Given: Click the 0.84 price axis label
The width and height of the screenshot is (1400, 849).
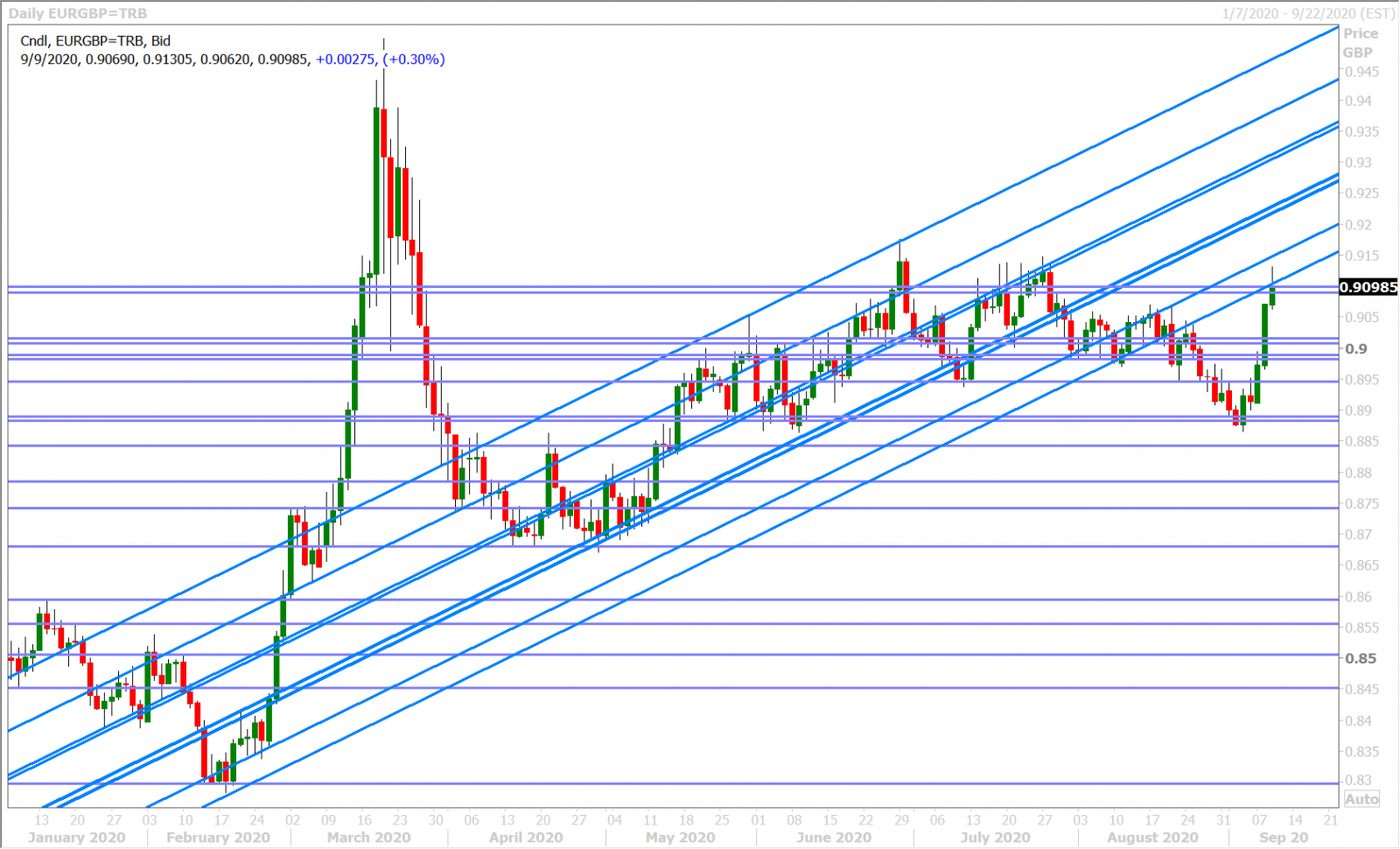Looking at the screenshot, I should (1359, 720).
